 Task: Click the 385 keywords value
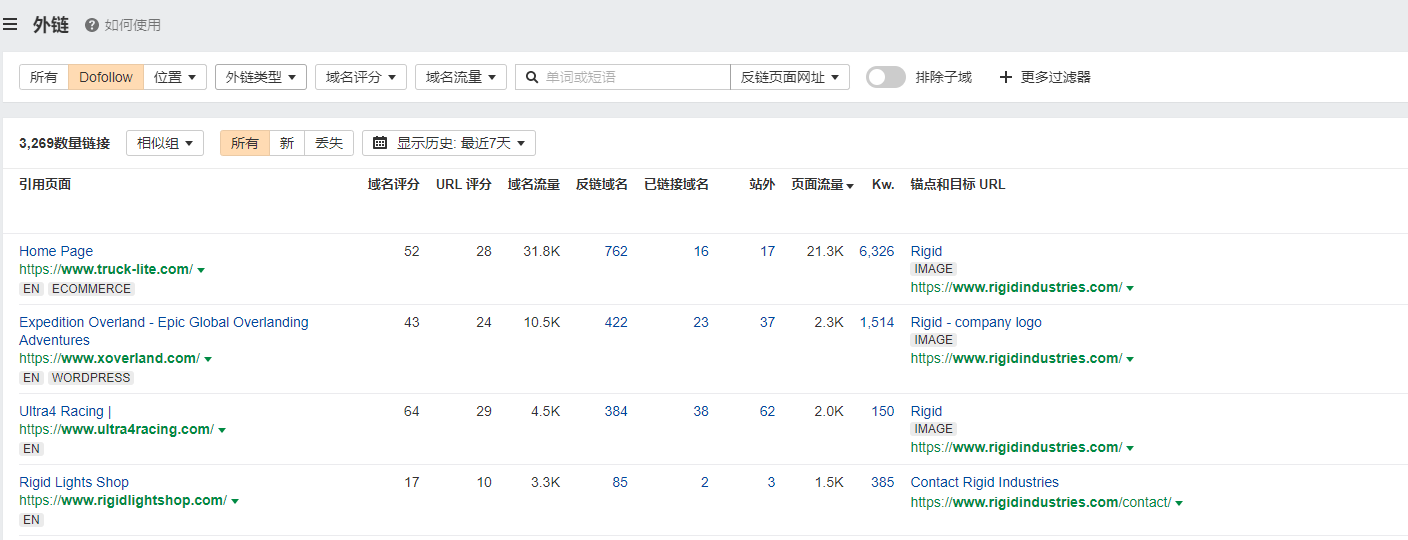(x=883, y=482)
